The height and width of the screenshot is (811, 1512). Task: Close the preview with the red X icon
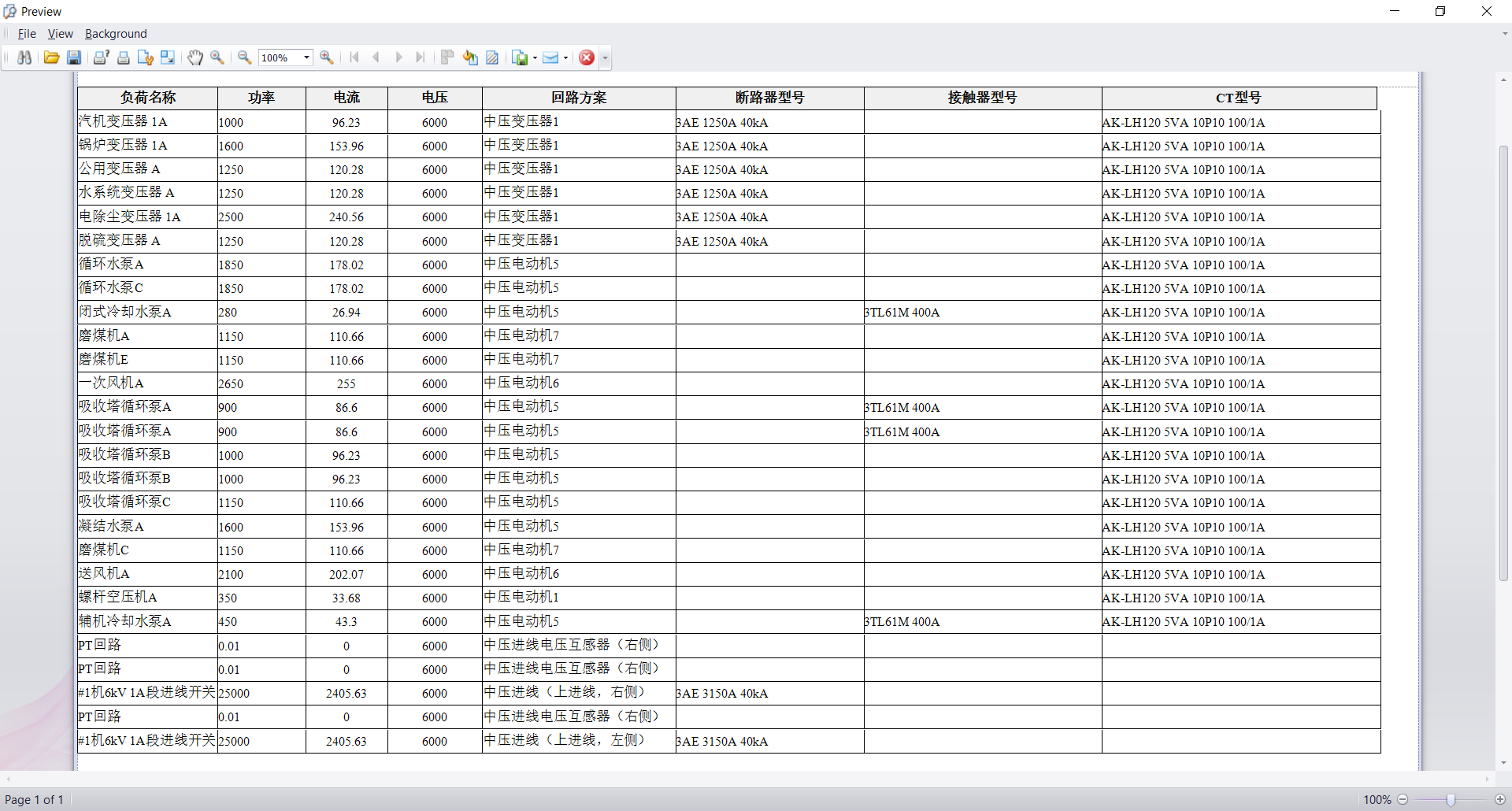pos(587,57)
